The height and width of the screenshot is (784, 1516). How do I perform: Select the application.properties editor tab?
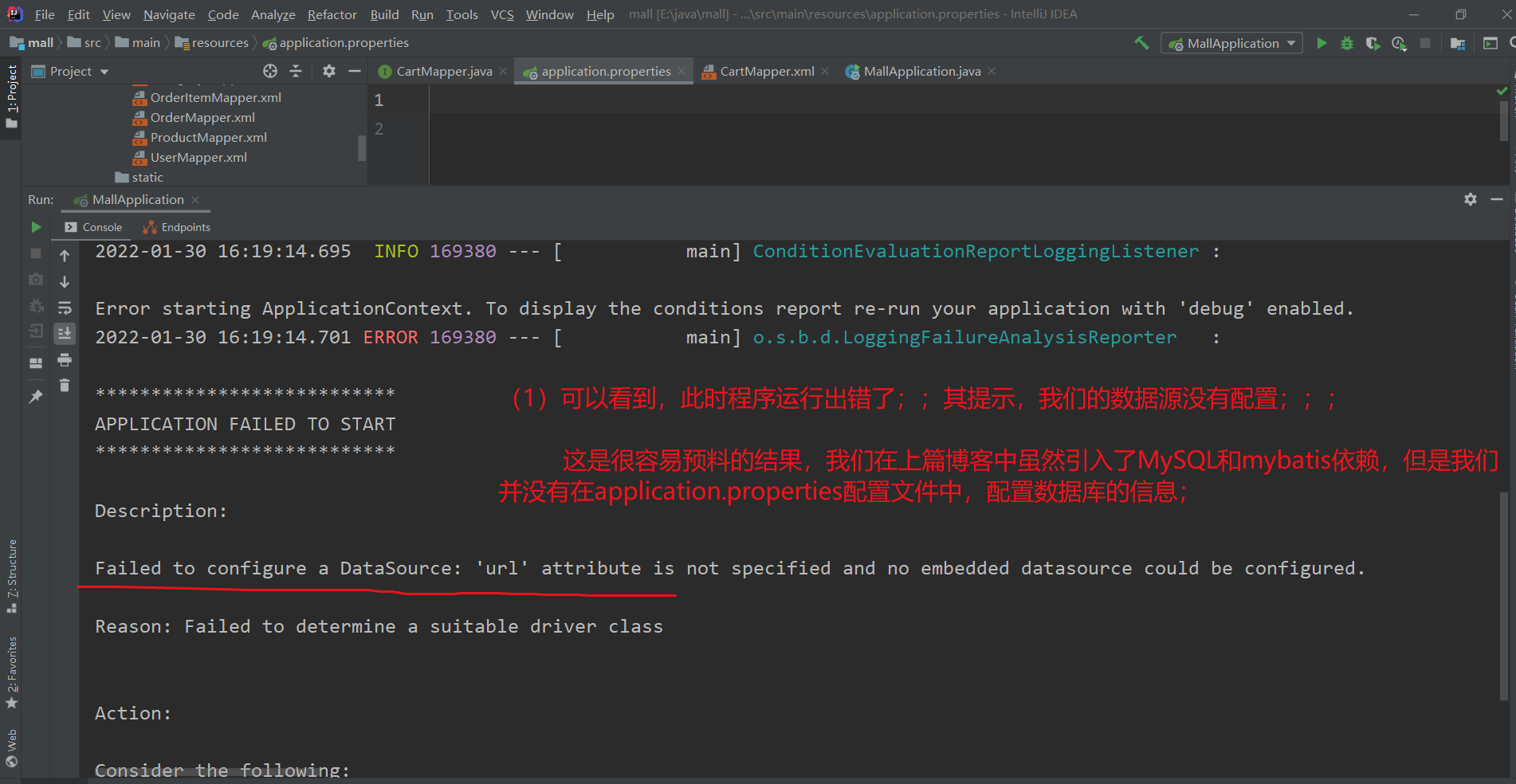click(x=604, y=71)
